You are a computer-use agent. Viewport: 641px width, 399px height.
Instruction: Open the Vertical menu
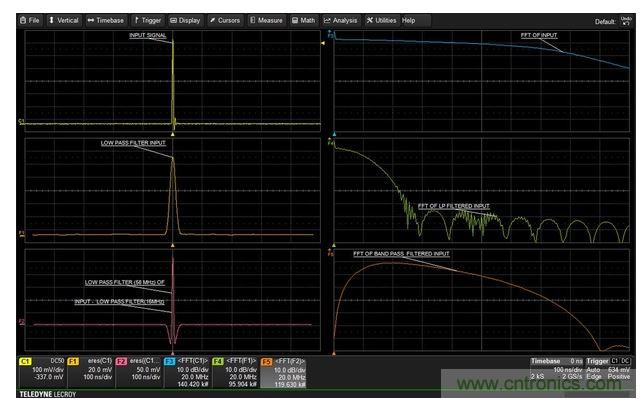(64, 20)
